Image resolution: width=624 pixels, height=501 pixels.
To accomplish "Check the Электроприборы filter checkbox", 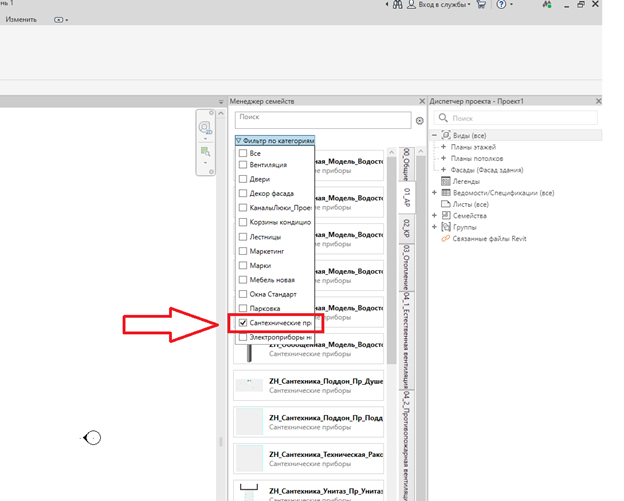I will click(x=243, y=337).
